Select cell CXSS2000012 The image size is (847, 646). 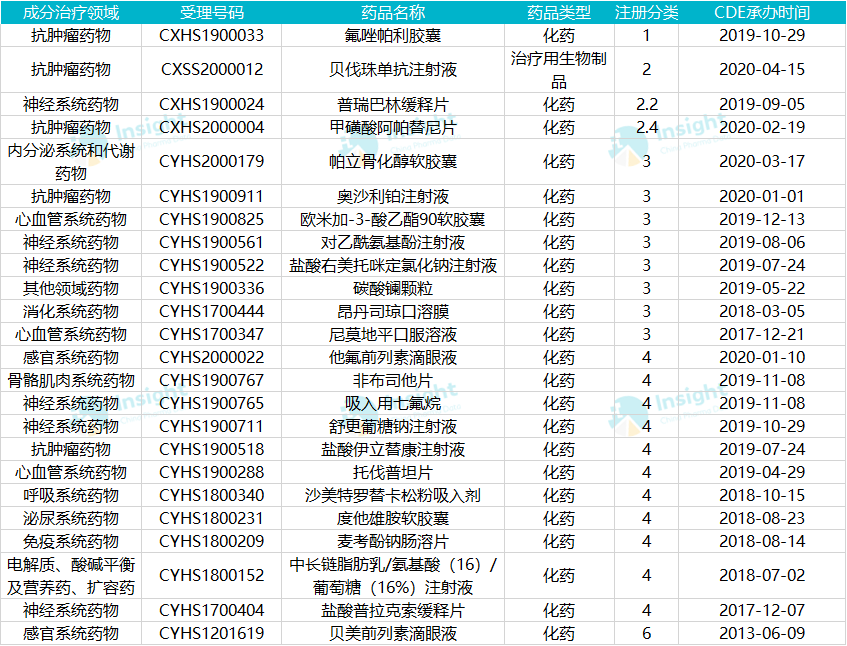coord(212,70)
